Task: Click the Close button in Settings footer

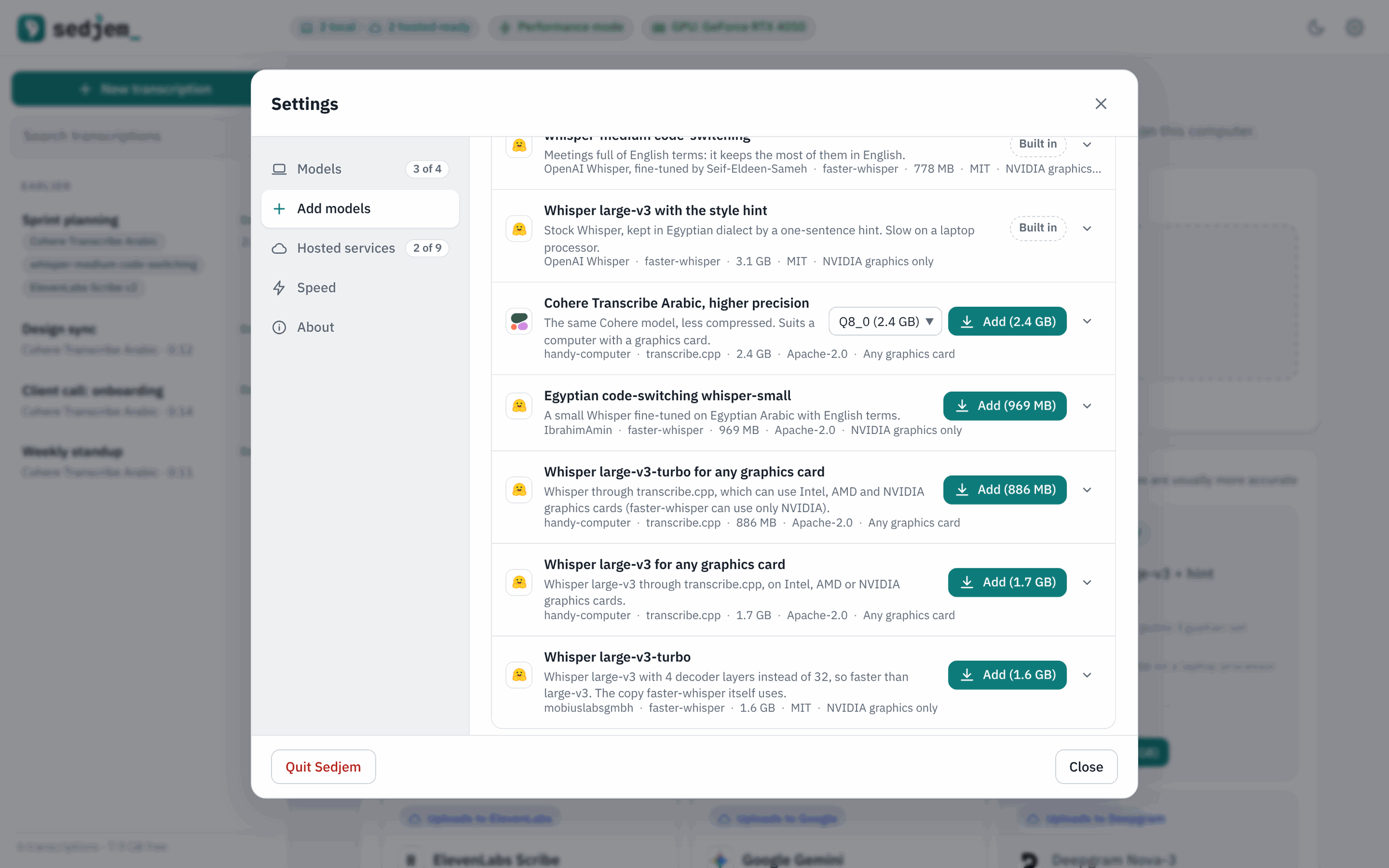Action: [1086, 767]
